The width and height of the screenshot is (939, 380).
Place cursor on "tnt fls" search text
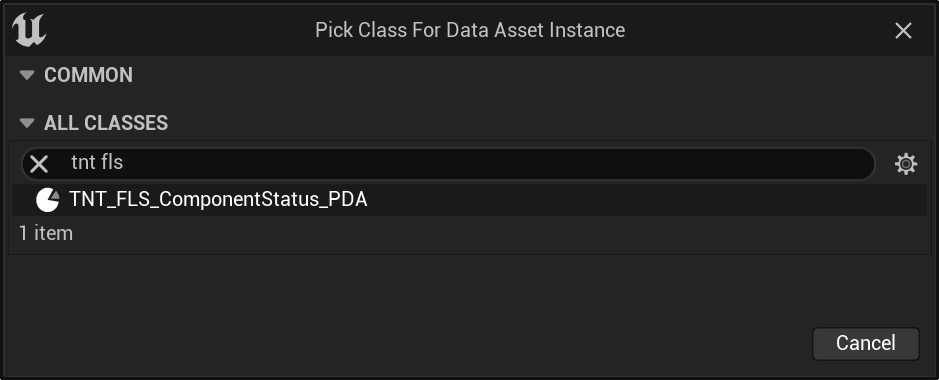(97, 162)
